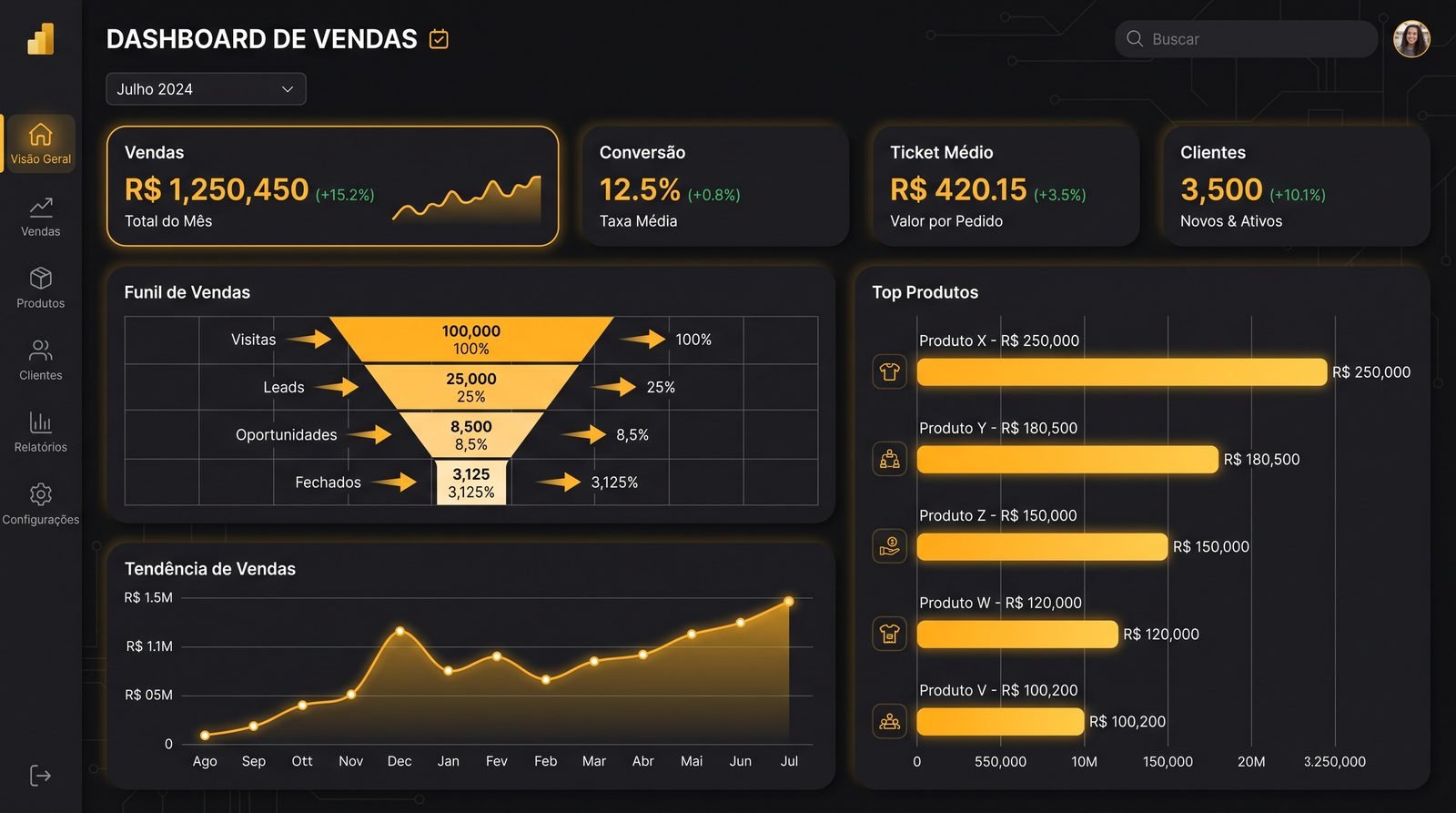Image resolution: width=1456 pixels, height=813 pixels.
Task: Click the Produto W R$ 120,000 bar
Action: coord(1017,634)
